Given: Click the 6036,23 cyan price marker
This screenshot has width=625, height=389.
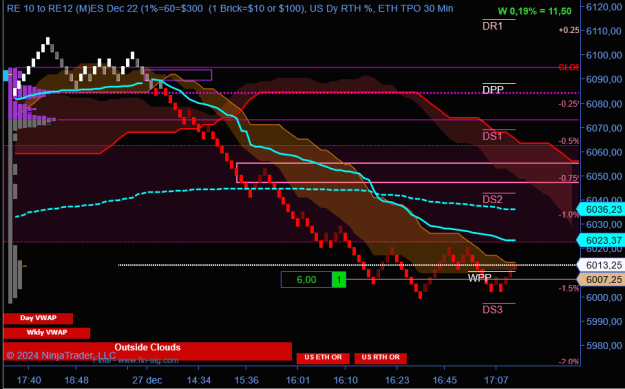Looking at the screenshot, I should tap(601, 210).
